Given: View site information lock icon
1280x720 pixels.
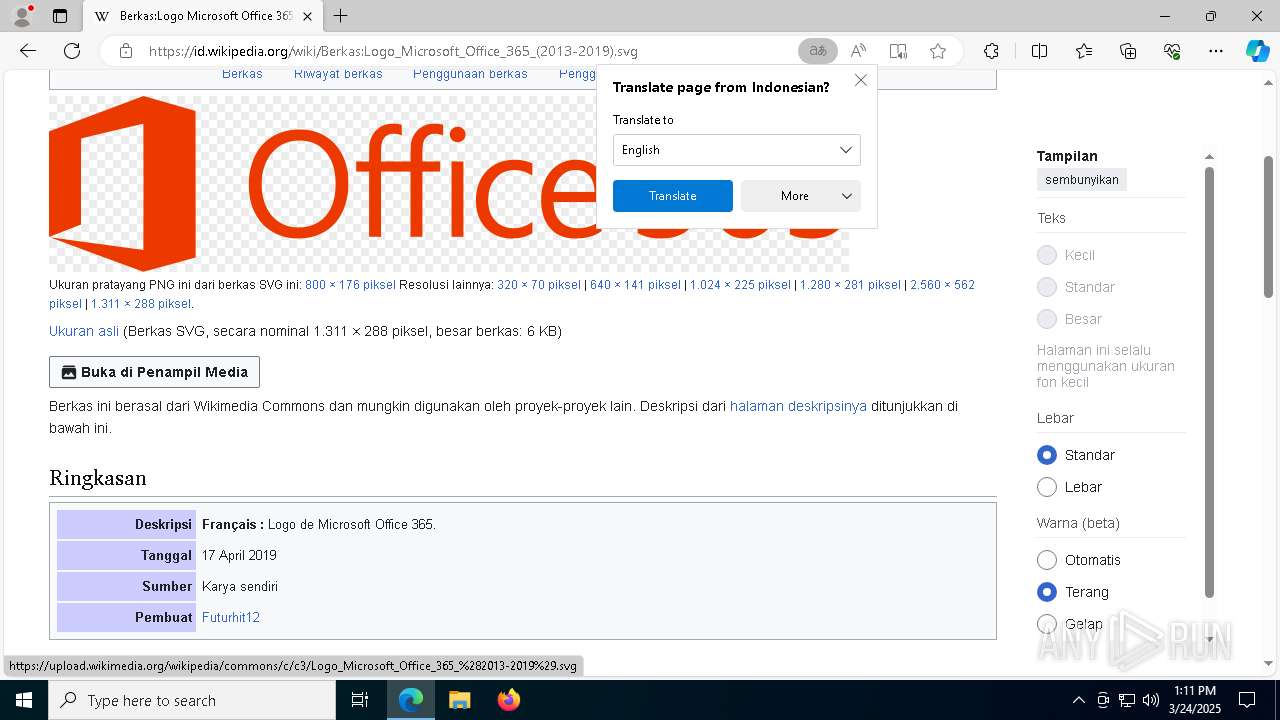Looking at the screenshot, I should coord(126,51).
